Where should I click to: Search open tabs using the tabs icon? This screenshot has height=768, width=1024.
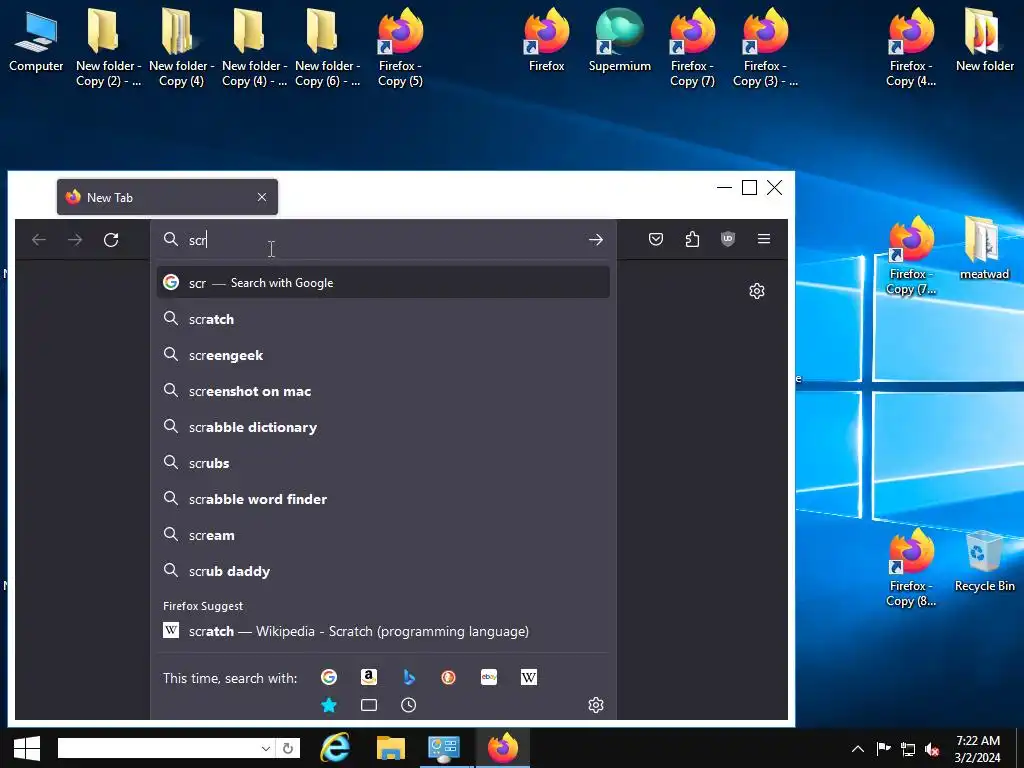[369, 705]
